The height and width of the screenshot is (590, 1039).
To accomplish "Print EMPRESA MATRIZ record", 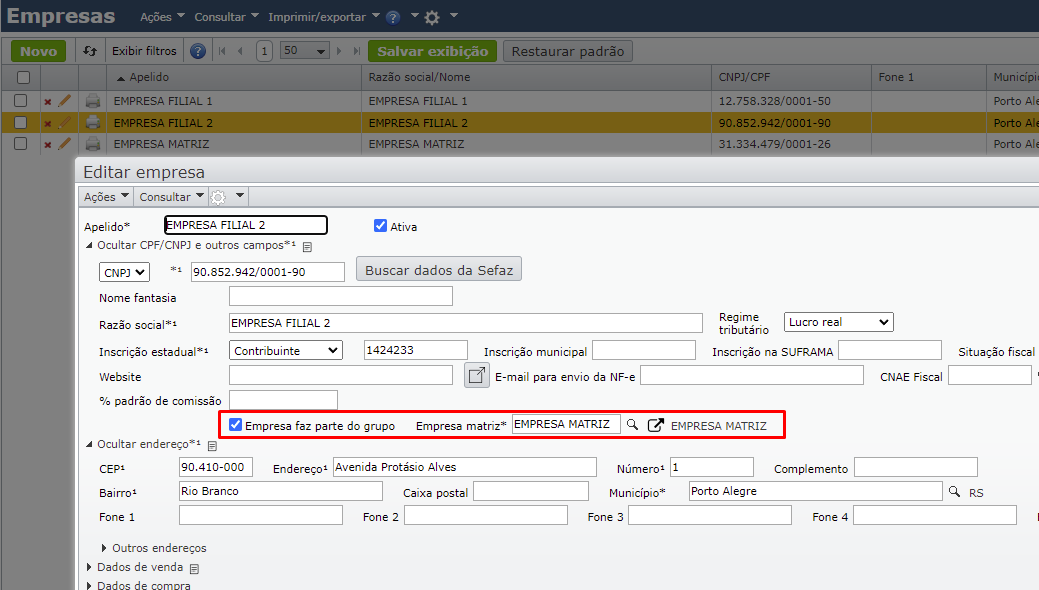I will 93,144.
